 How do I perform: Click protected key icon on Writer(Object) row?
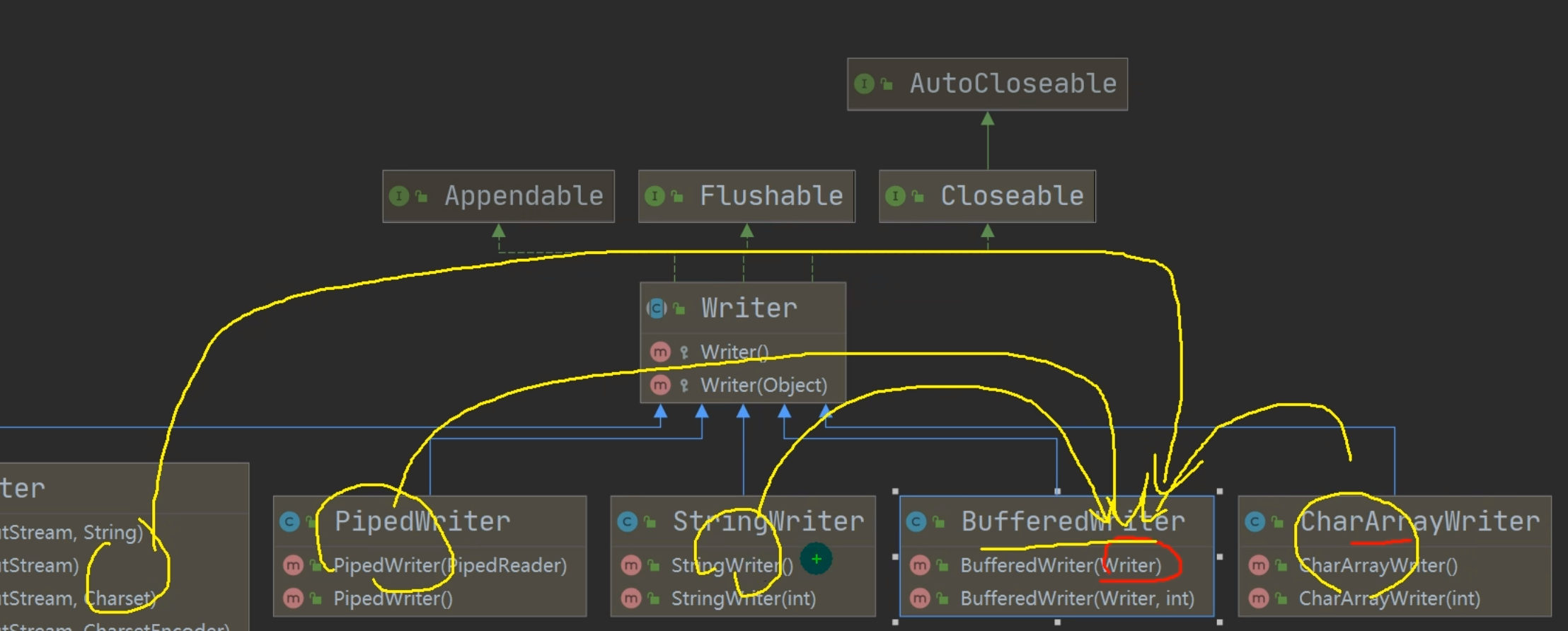[684, 386]
